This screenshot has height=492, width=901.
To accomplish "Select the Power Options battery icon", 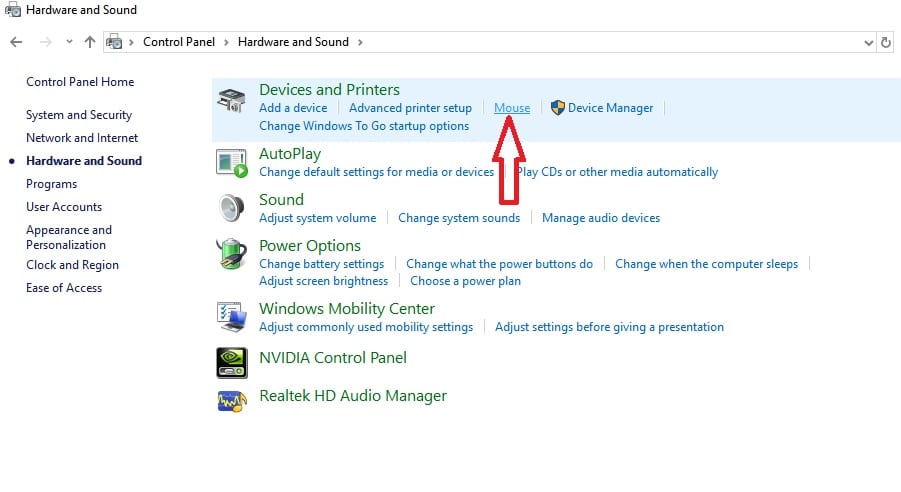I will (232, 254).
